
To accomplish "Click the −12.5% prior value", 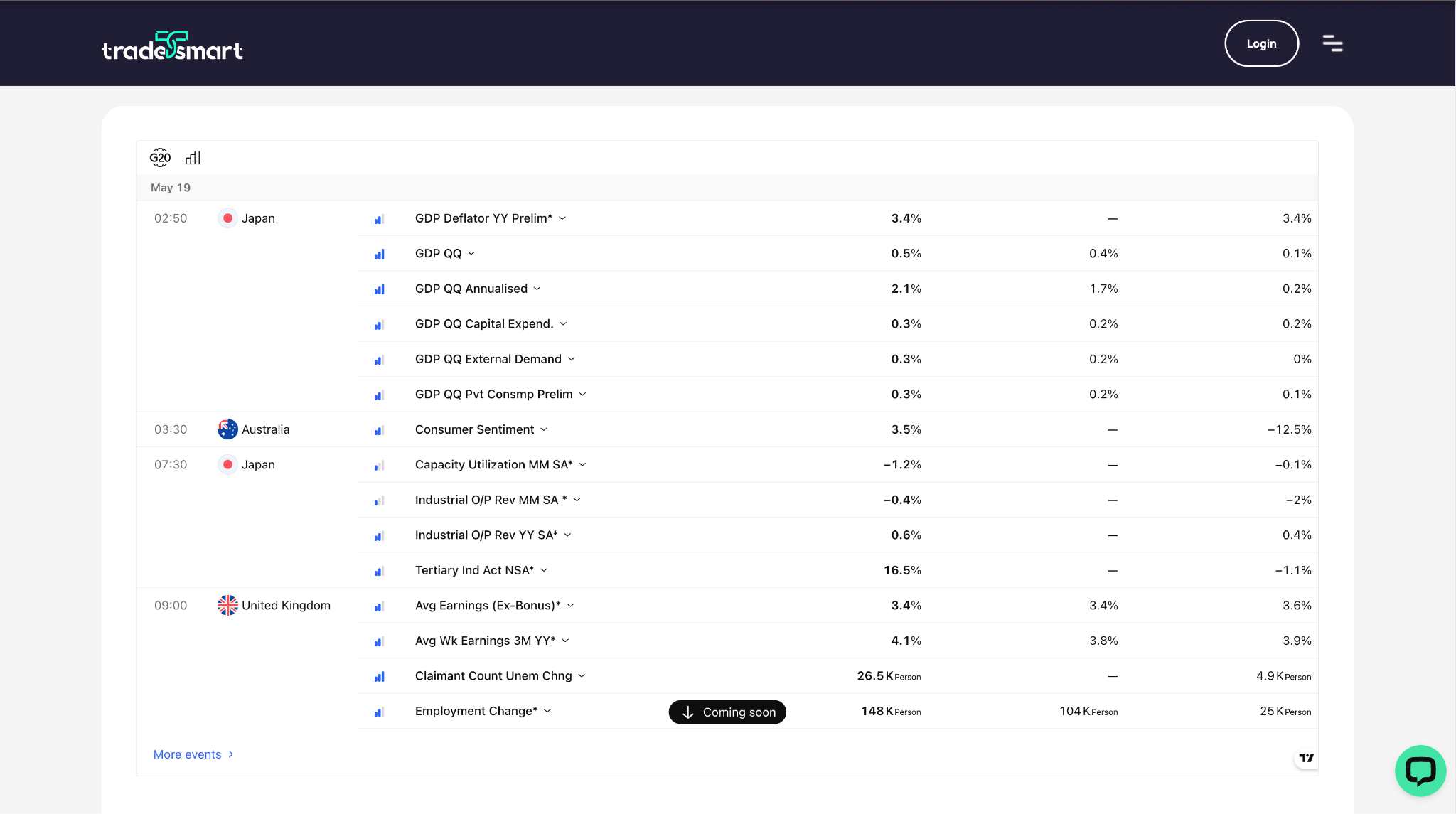I will [1290, 429].
